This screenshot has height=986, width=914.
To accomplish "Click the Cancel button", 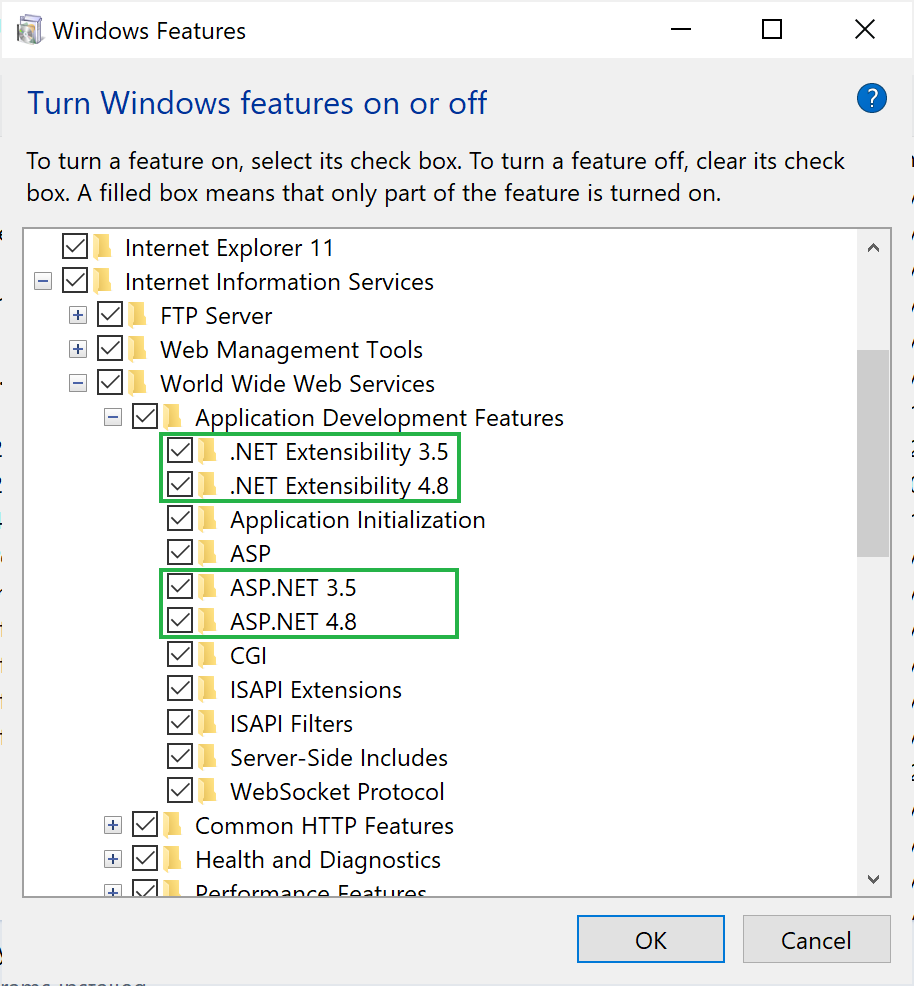I will click(816, 939).
